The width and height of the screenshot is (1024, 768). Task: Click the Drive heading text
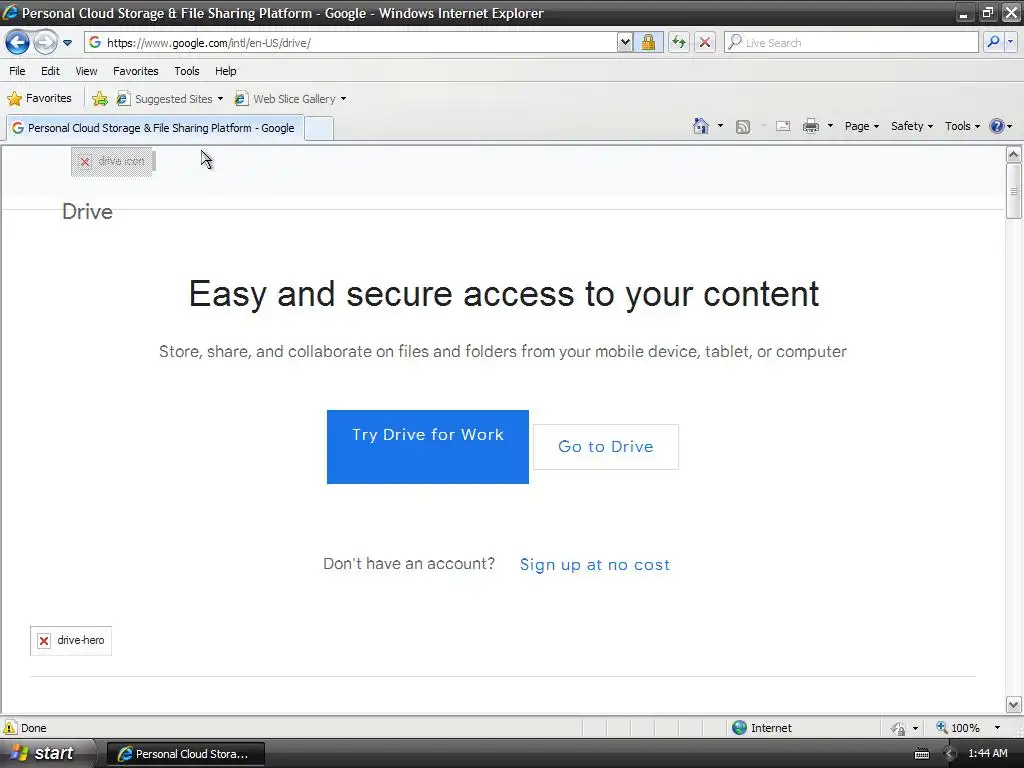(88, 212)
